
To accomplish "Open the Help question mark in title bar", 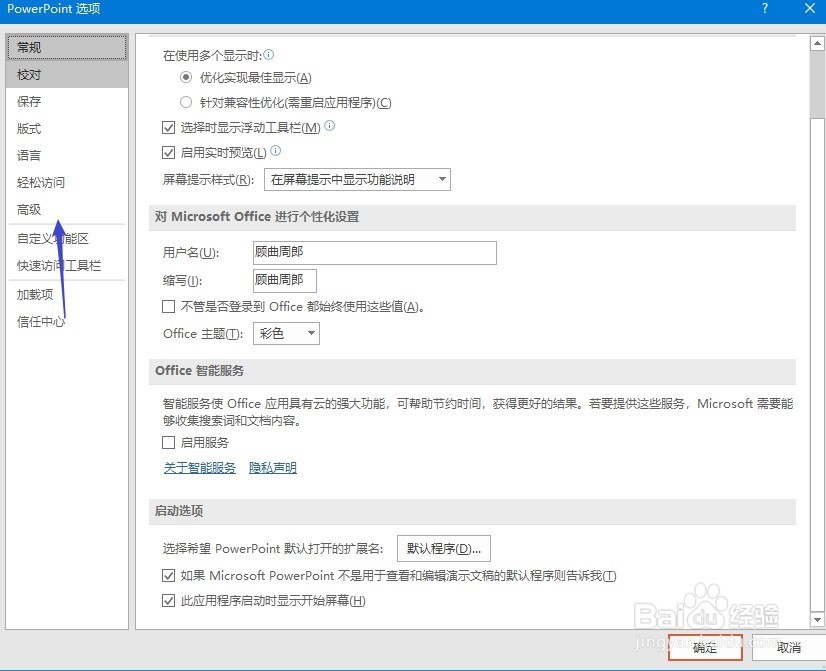I will pos(764,10).
